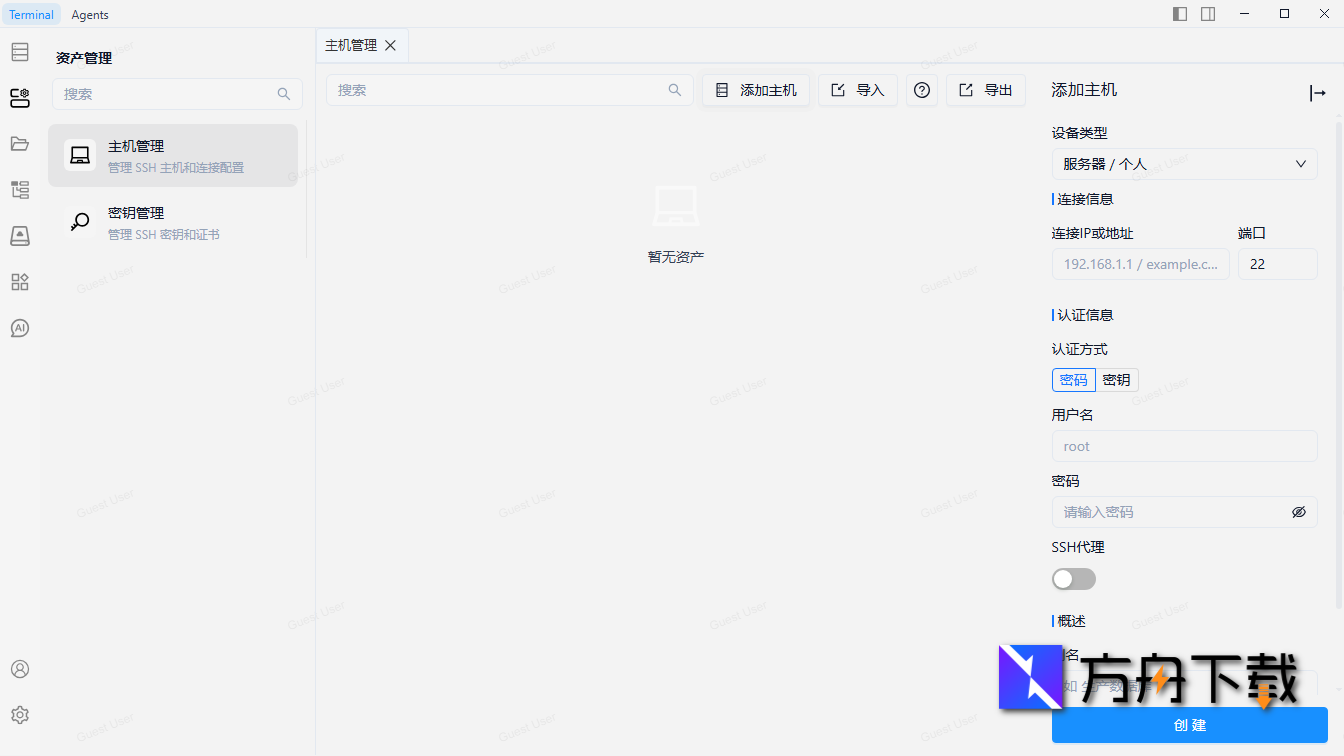Switch to the Agents tab
The height and width of the screenshot is (756, 1344).
pos(90,14)
